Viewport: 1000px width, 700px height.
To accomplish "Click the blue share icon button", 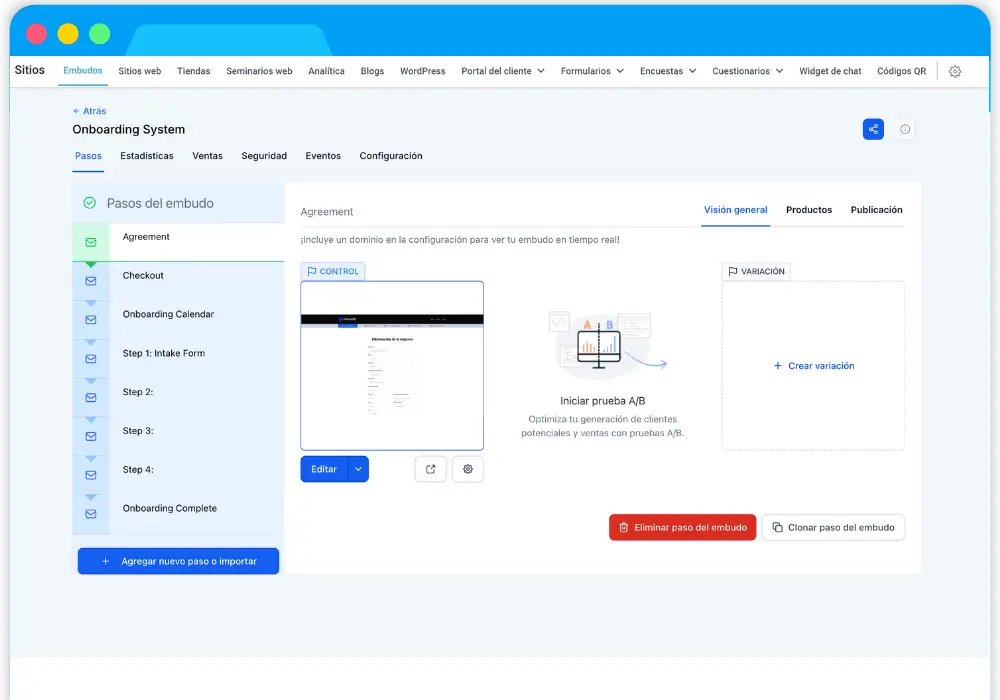I will (x=873, y=129).
